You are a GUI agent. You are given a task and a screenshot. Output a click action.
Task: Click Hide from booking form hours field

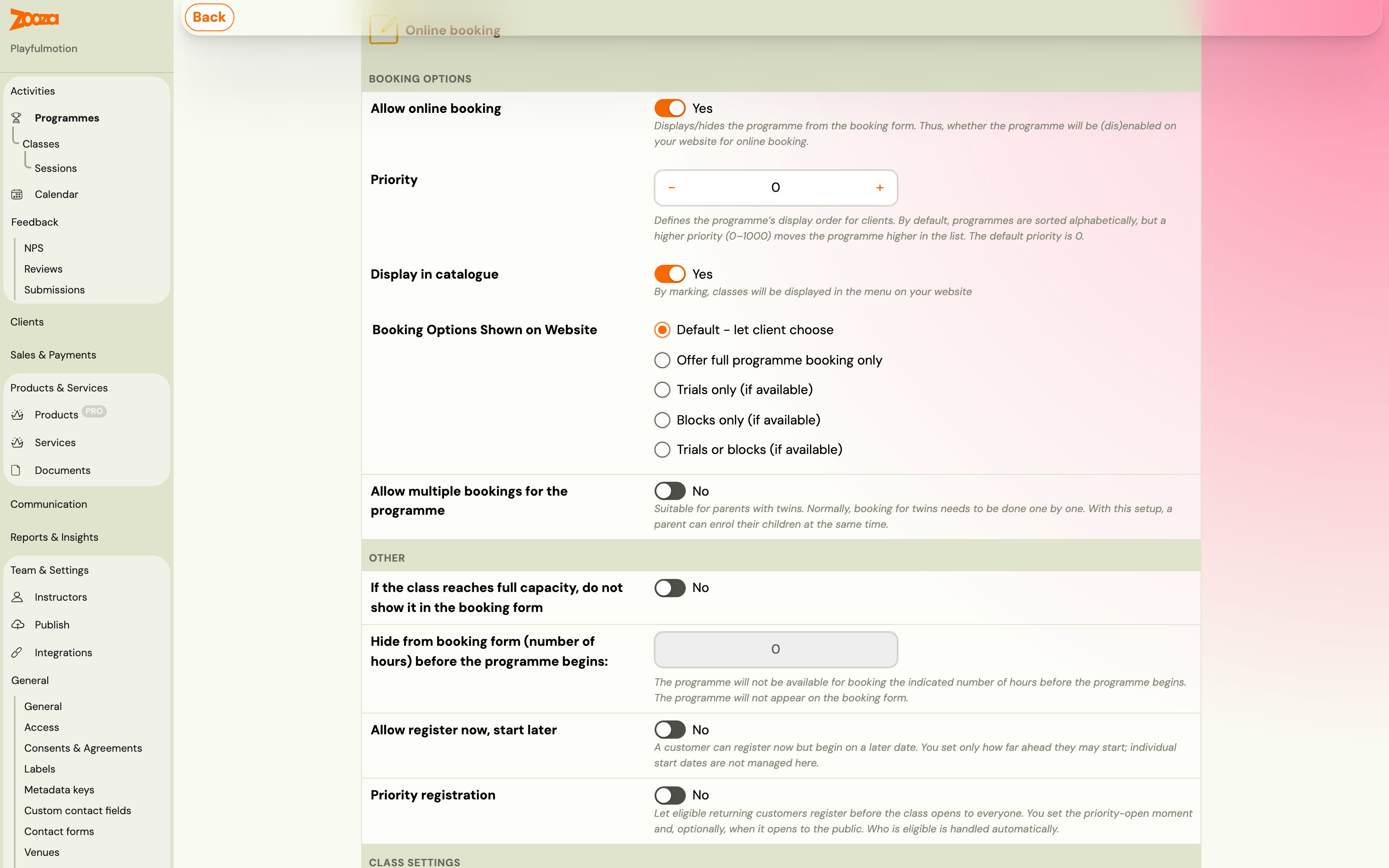pos(776,649)
